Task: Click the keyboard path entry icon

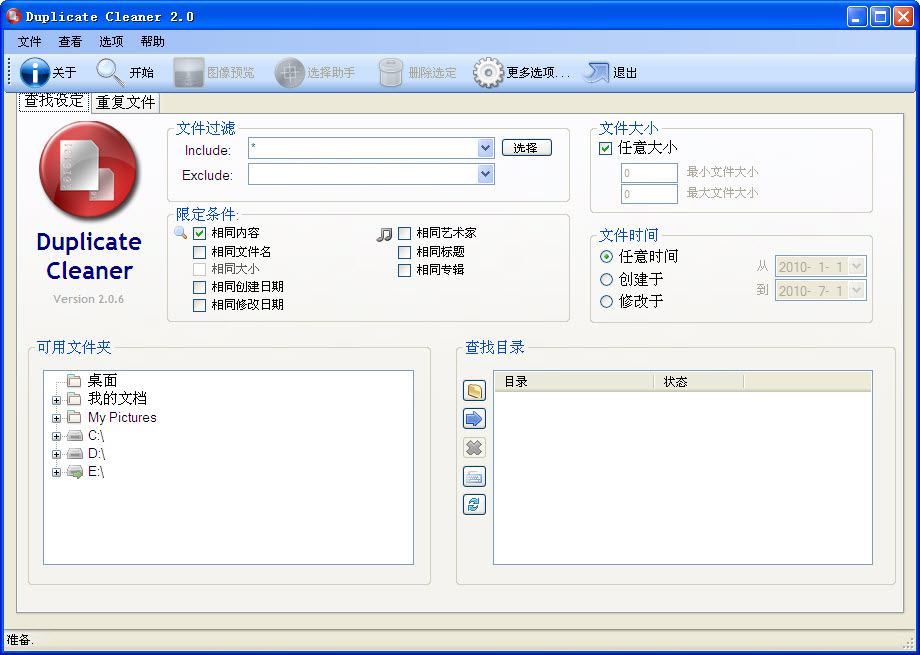Action: coord(474,477)
